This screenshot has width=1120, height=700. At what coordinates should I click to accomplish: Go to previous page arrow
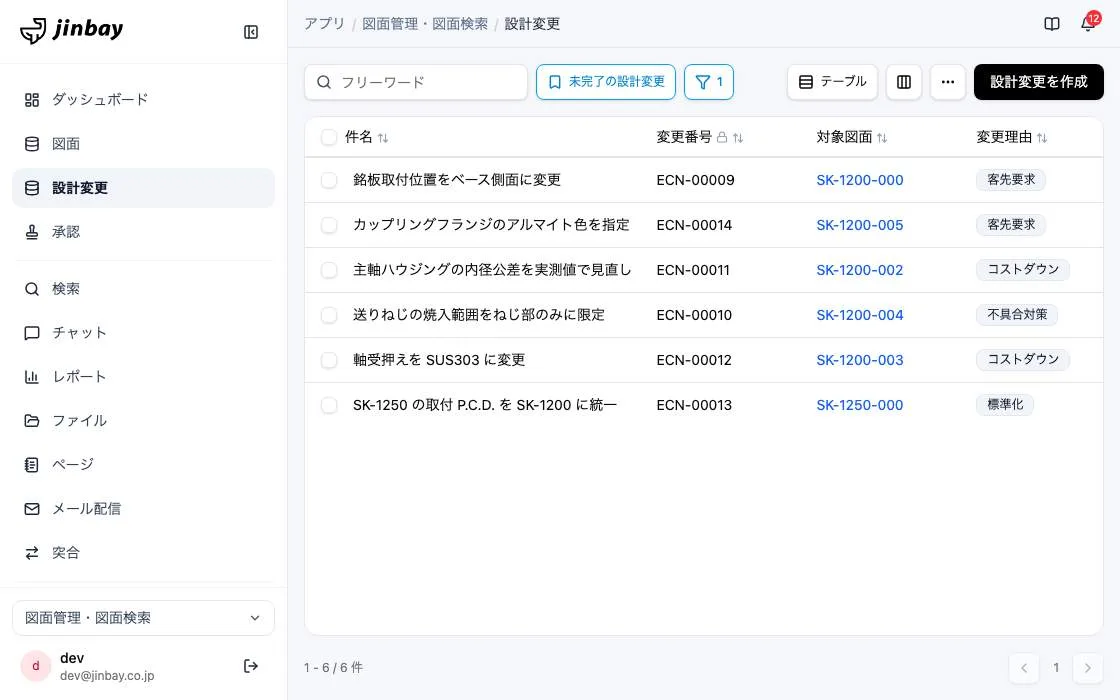(x=1024, y=668)
